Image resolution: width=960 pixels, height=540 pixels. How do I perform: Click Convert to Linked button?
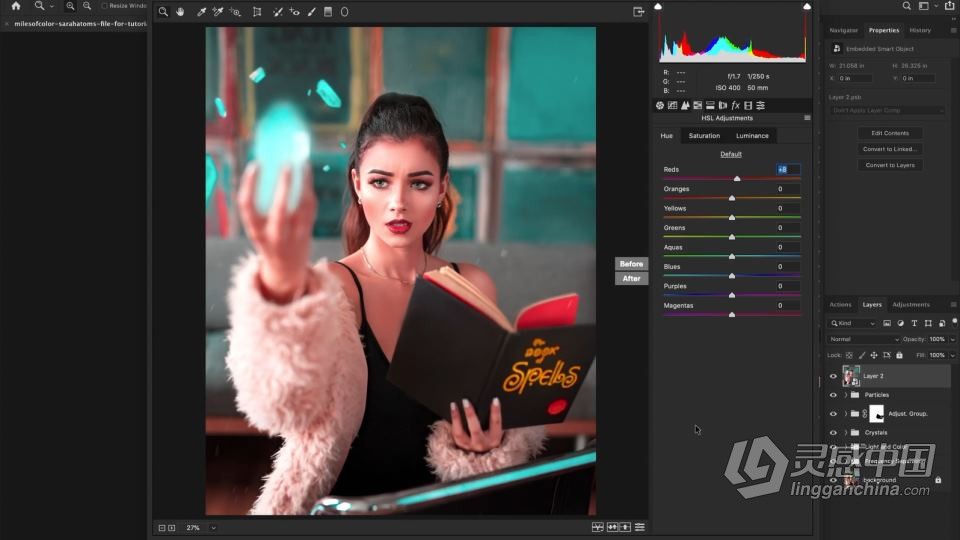pyautogui.click(x=890, y=149)
